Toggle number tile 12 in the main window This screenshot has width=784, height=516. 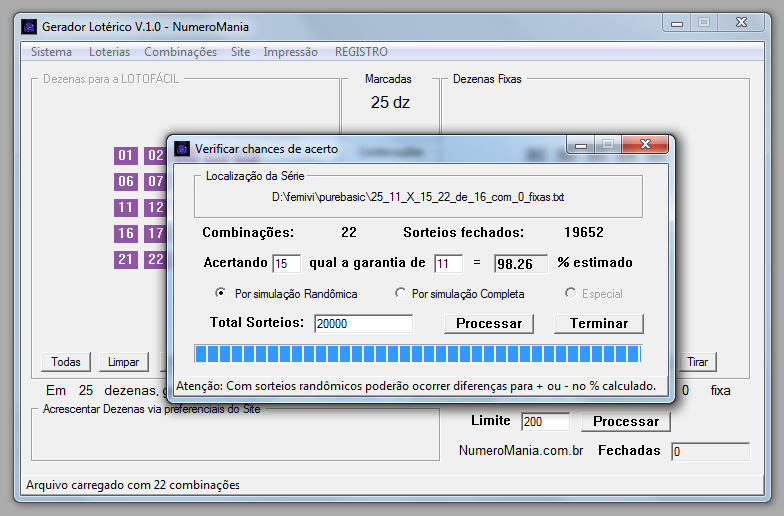155,208
